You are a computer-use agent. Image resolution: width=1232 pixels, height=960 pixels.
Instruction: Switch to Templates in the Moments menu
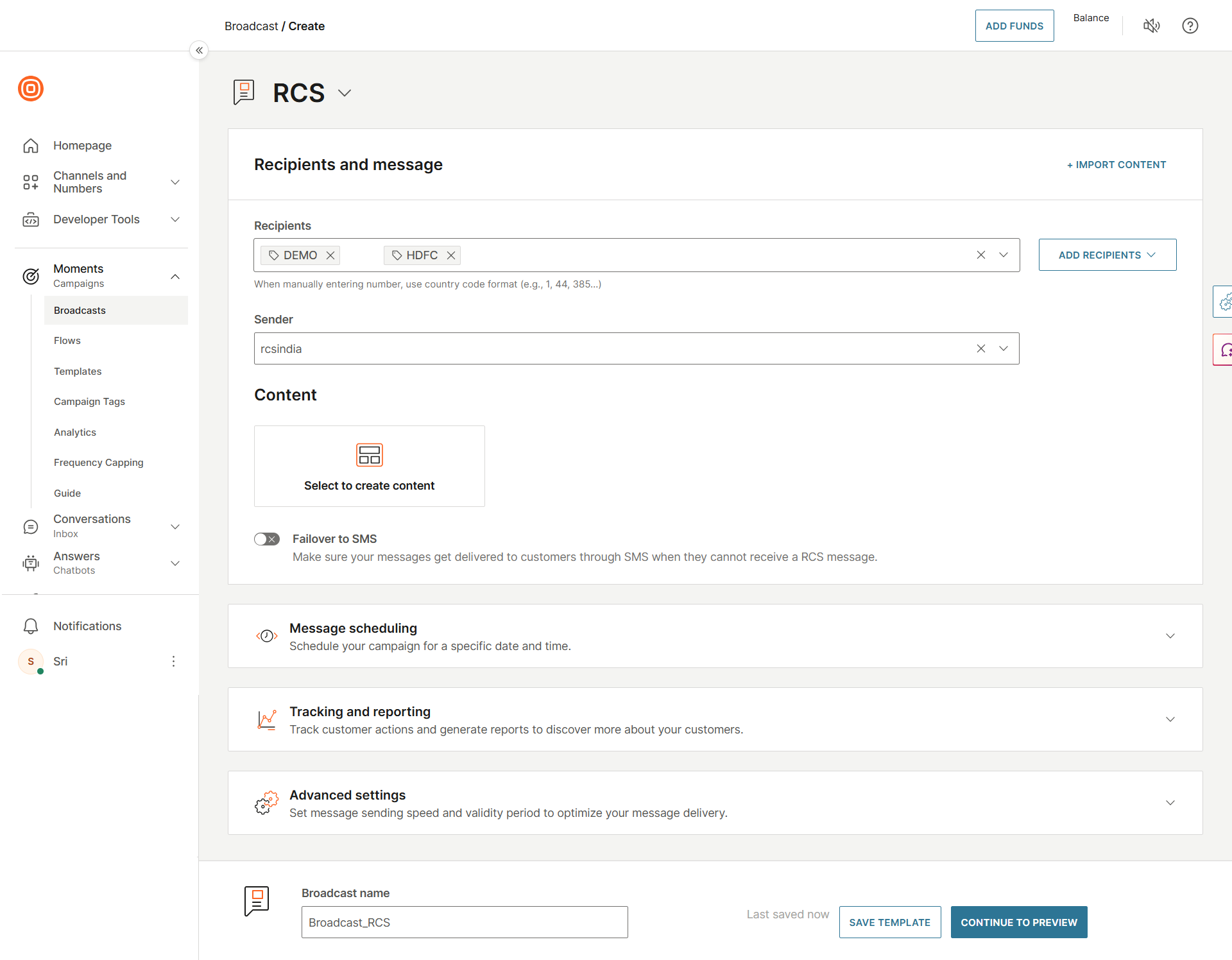tap(78, 371)
